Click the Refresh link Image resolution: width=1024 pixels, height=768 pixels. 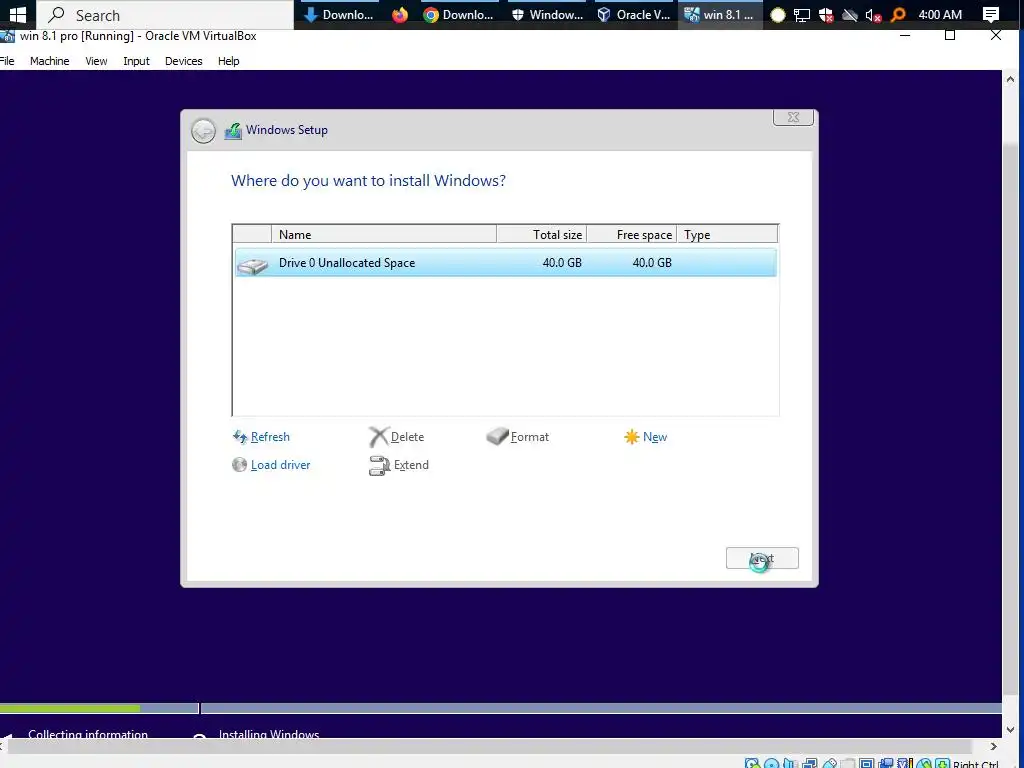click(270, 437)
